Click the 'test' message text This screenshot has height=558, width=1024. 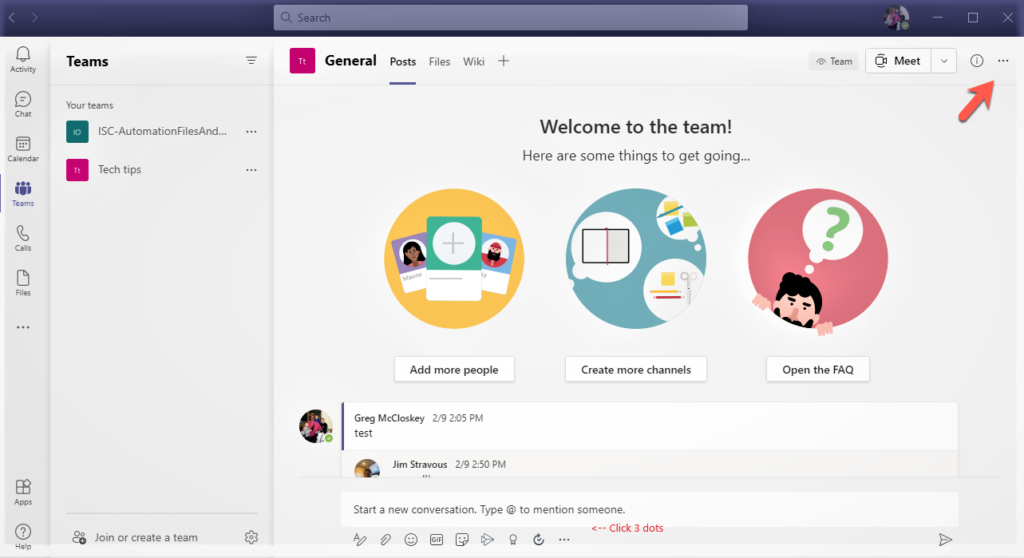(363, 433)
